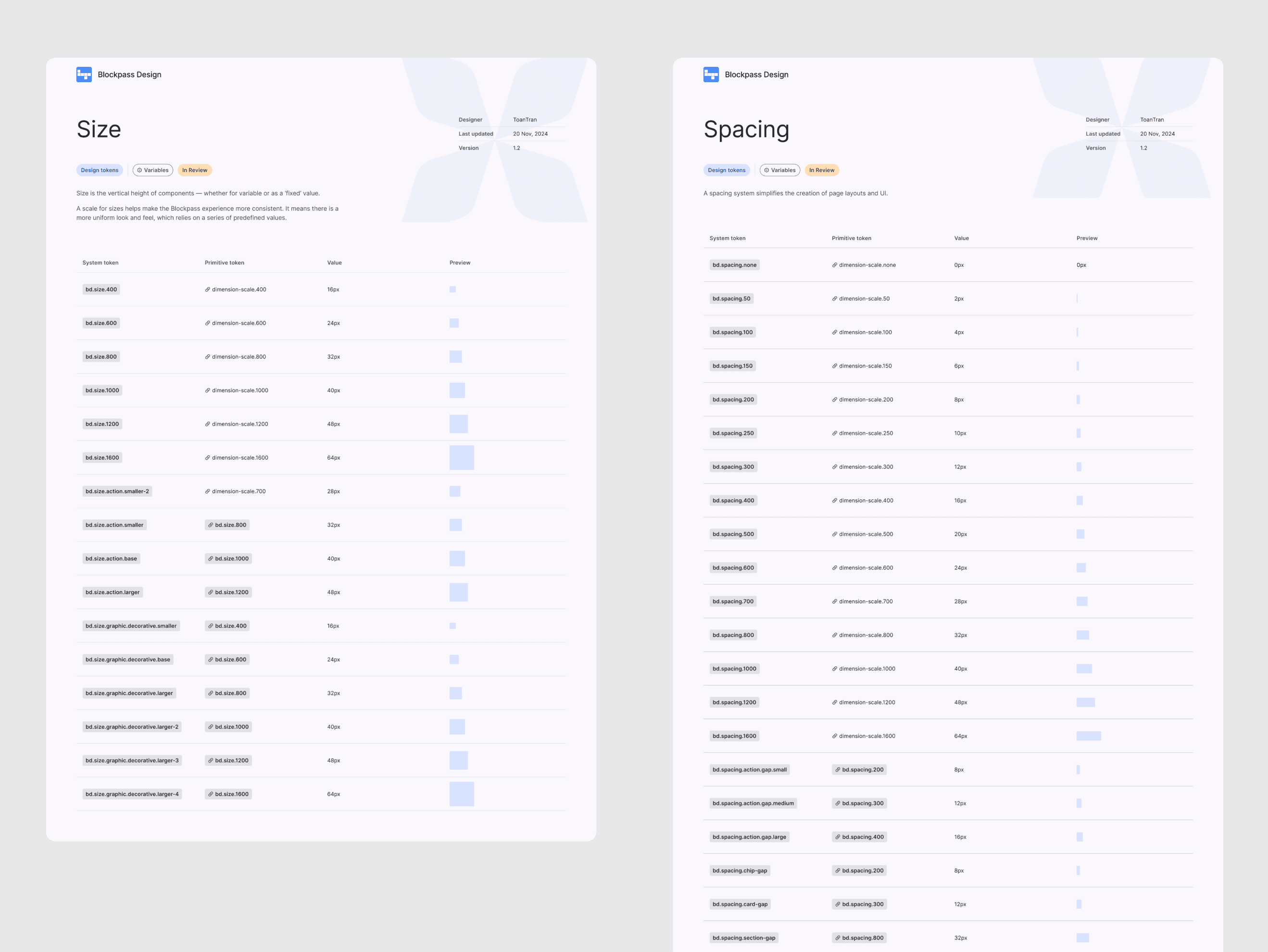
Task: Select the In Review badge on Size page
Action: pyautogui.click(x=195, y=170)
